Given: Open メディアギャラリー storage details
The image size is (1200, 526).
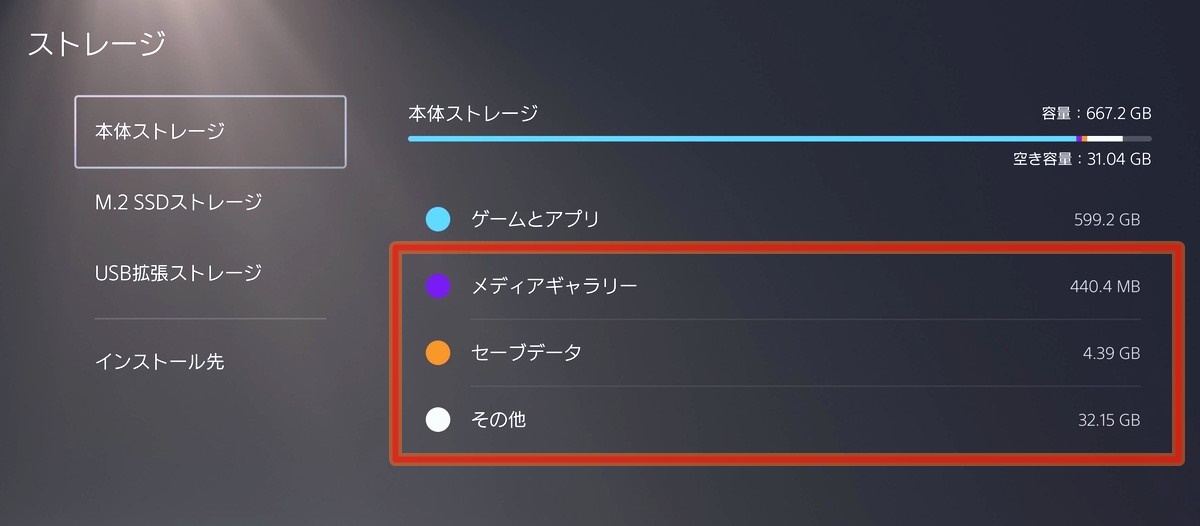Looking at the screenshot, I should tap(554, 287).
